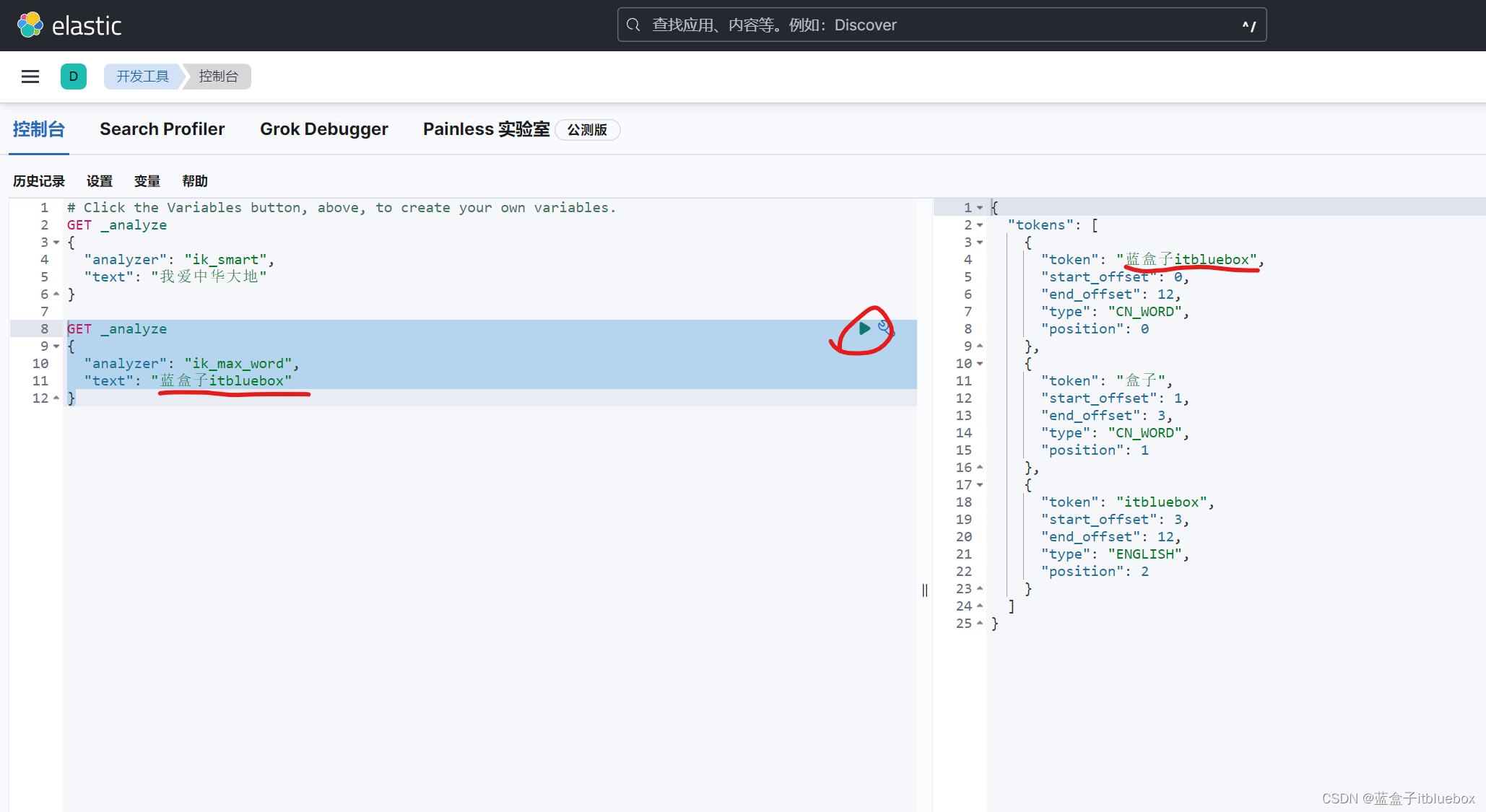This screenshot has height=812, width=1486.
Task: Click the Elastic logo icon
Action: (x=32, y=25)
